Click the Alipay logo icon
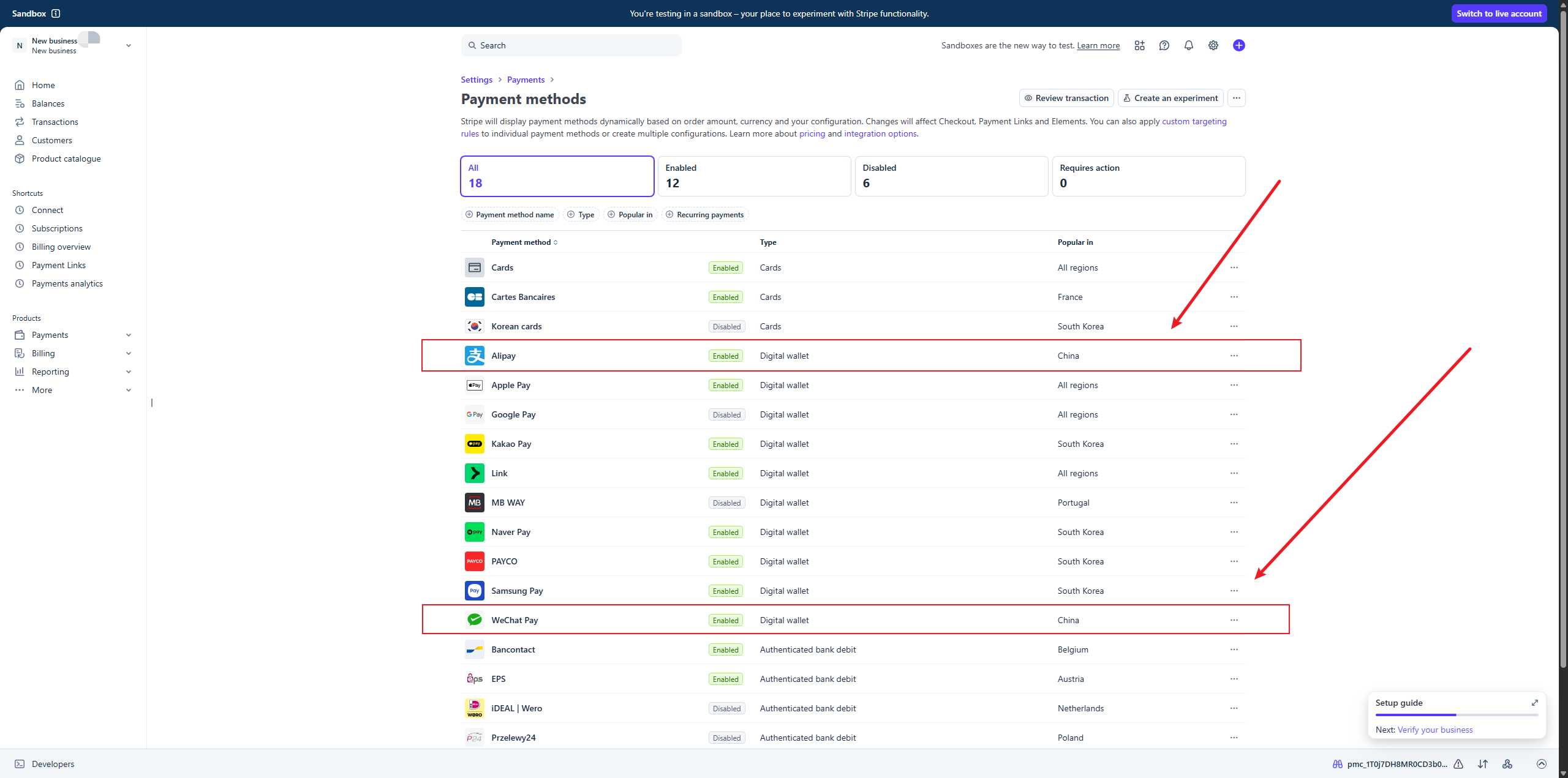 point(474,356)
